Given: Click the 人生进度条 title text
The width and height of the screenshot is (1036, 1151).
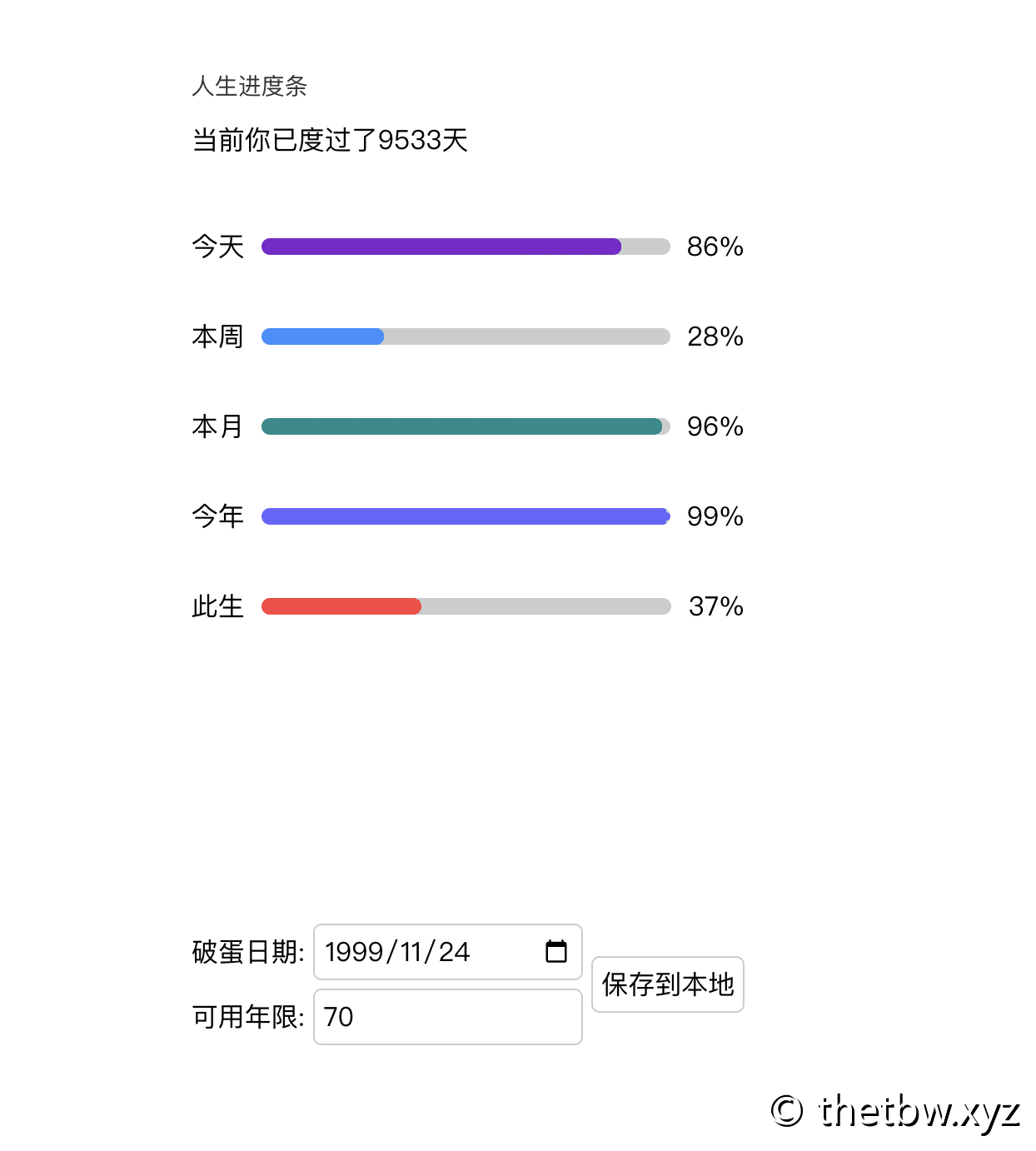Looking at the screenshot, I should (x=249, y=86).
